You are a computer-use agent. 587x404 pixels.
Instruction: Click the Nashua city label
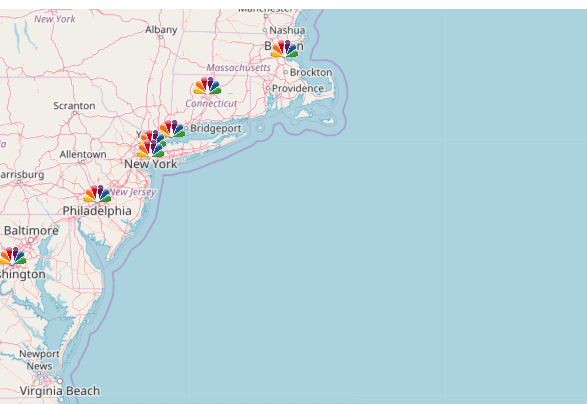287,30
